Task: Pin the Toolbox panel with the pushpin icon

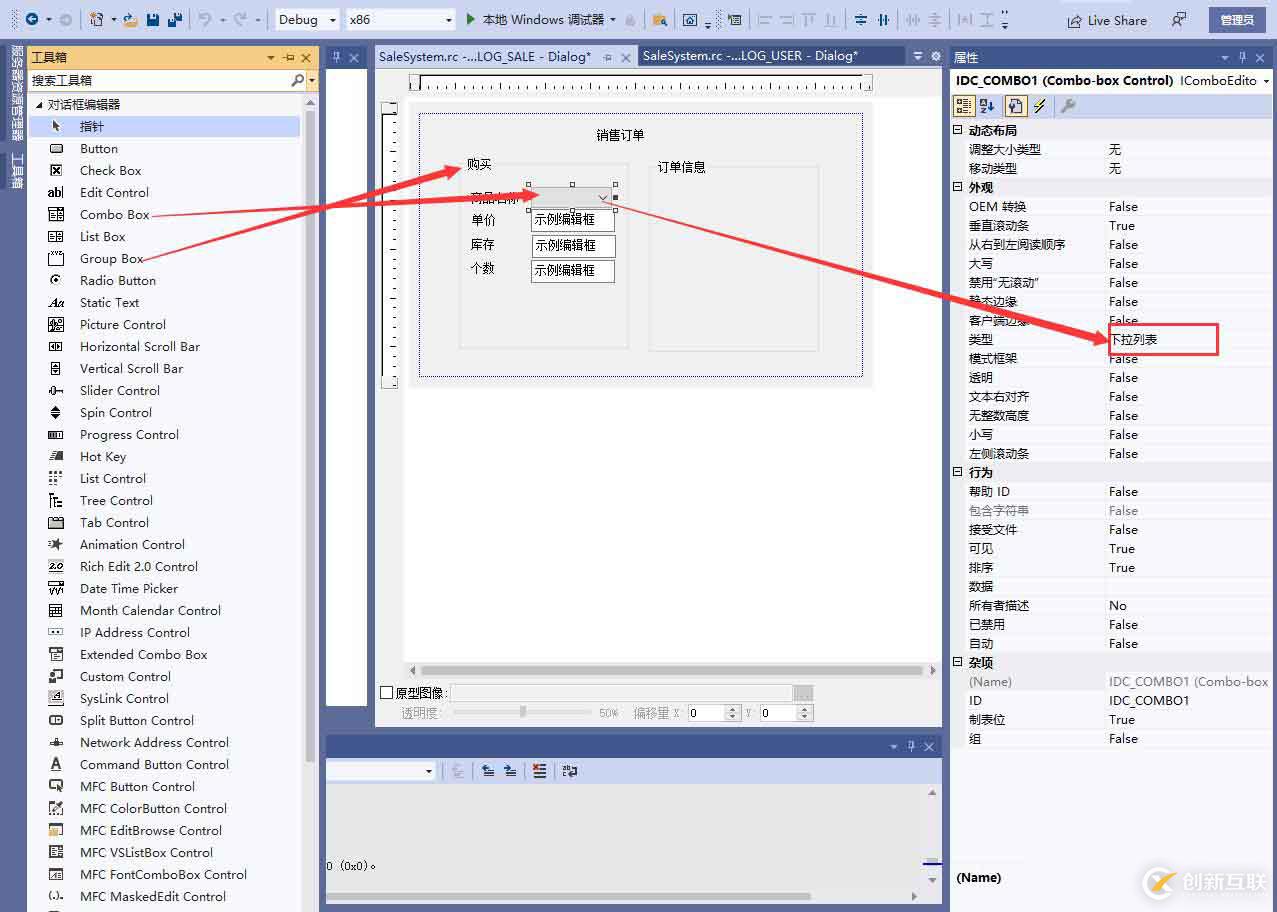Action: tap(288, 58)
